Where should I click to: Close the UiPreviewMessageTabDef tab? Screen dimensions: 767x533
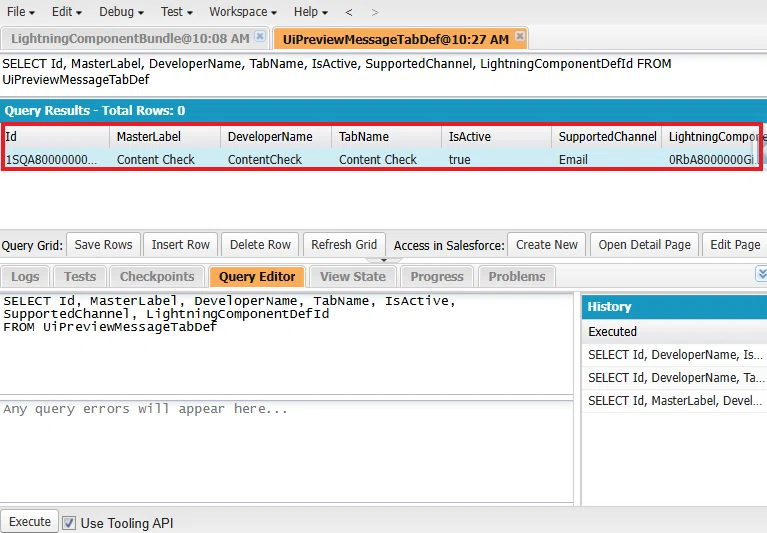[520, 36]
